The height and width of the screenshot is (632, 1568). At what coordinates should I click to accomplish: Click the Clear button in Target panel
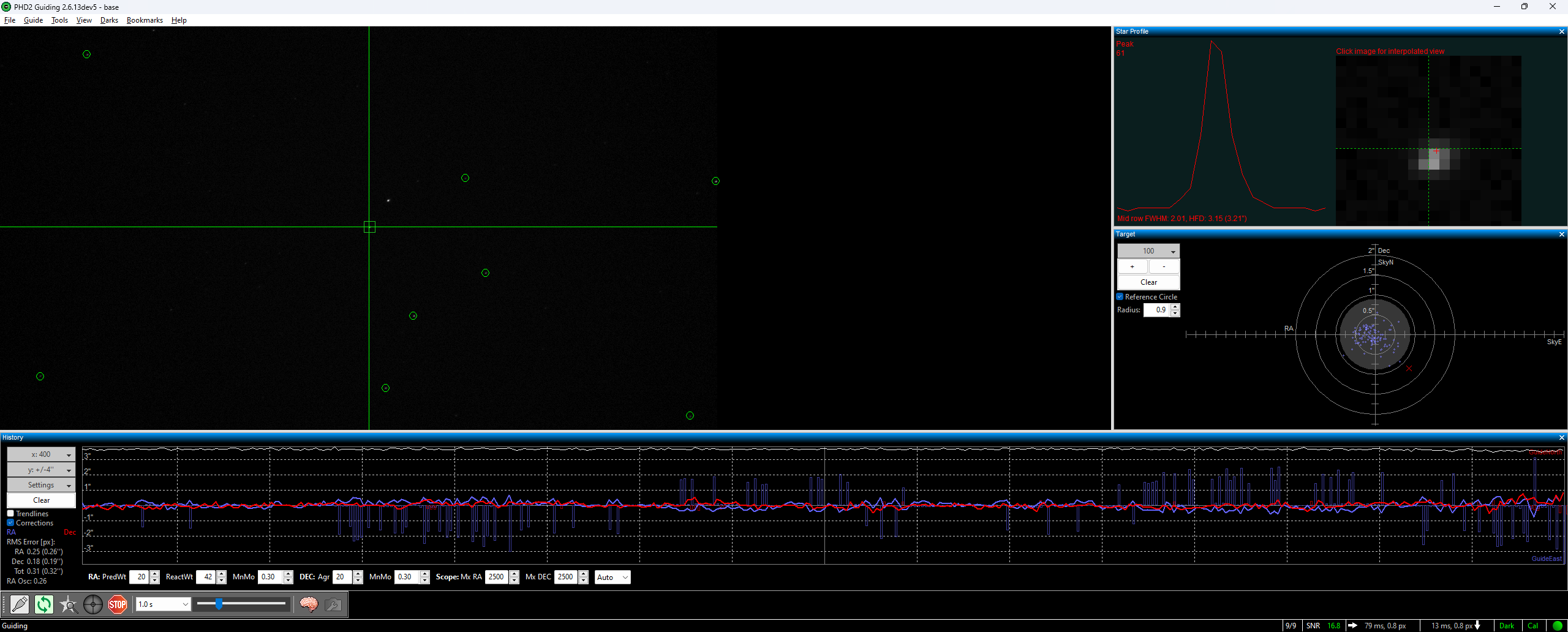(1148, 282)
